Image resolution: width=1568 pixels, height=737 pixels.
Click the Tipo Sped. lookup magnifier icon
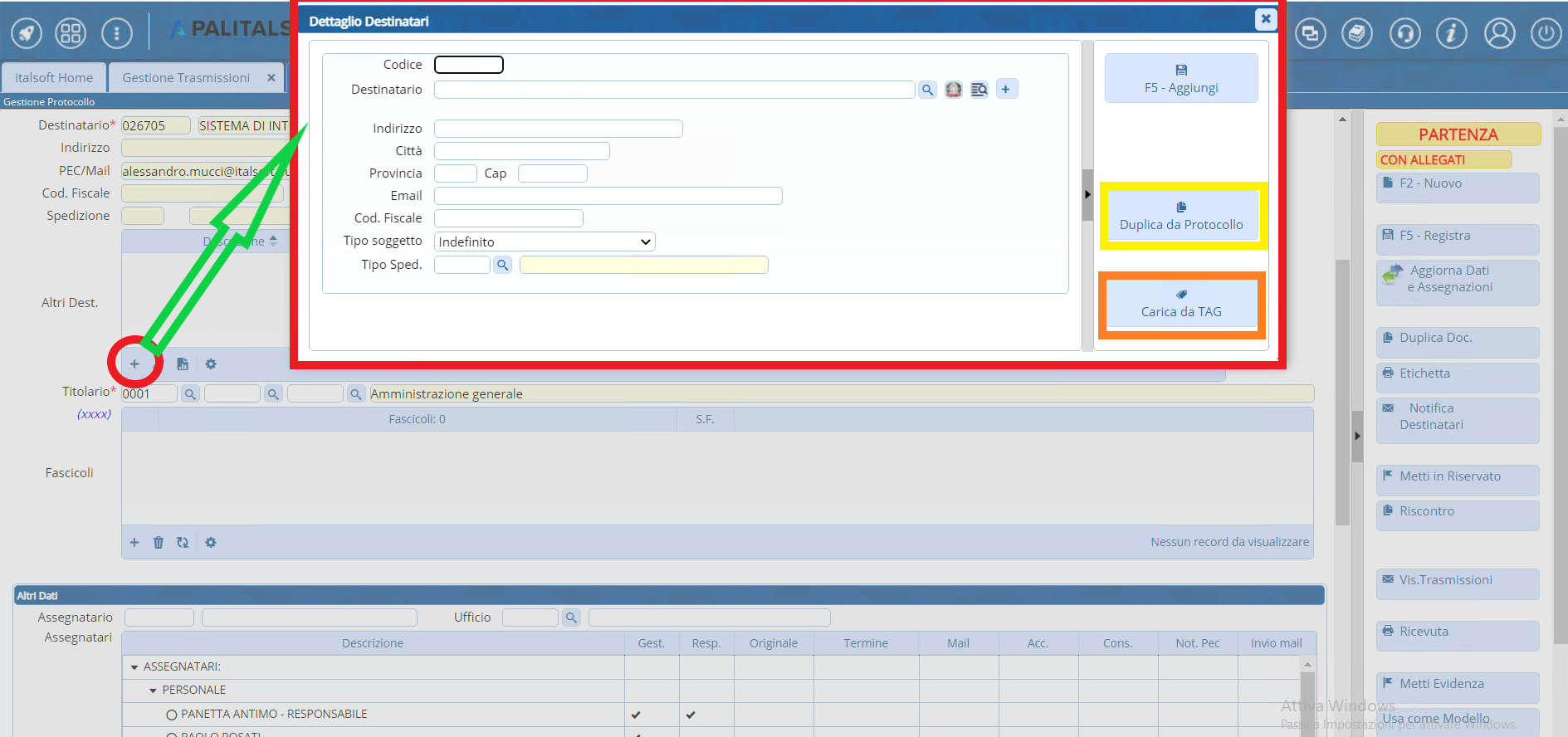click(502, 265)
